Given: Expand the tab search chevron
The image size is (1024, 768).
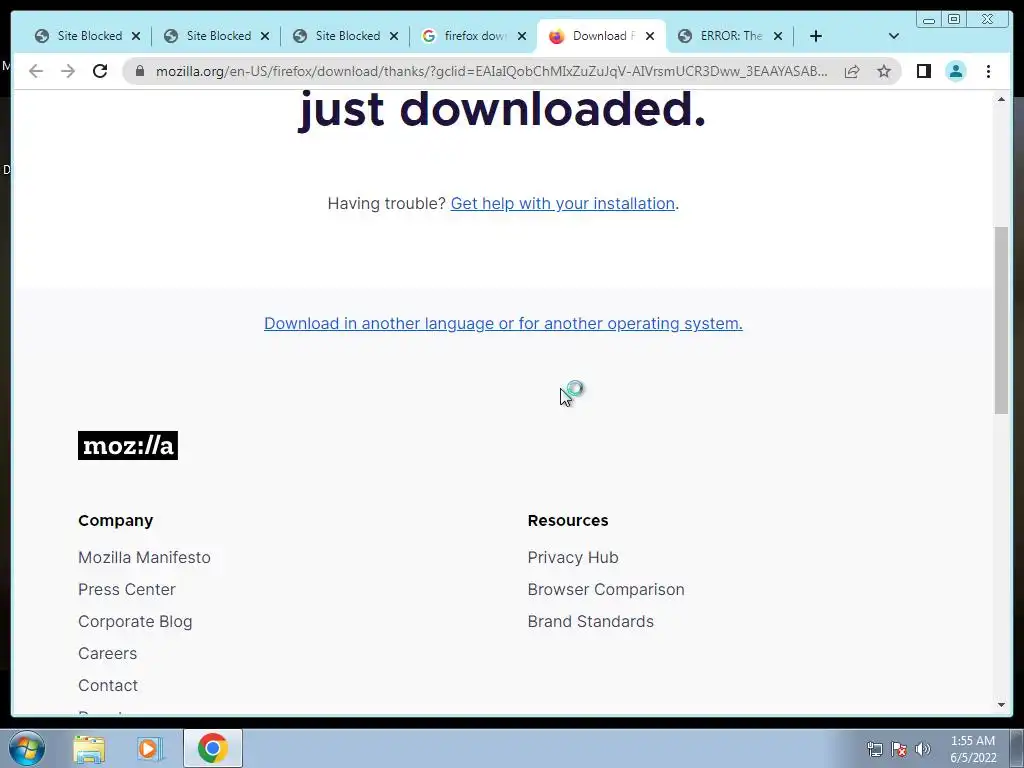Looking at the screenshot, I should point(894,36).
